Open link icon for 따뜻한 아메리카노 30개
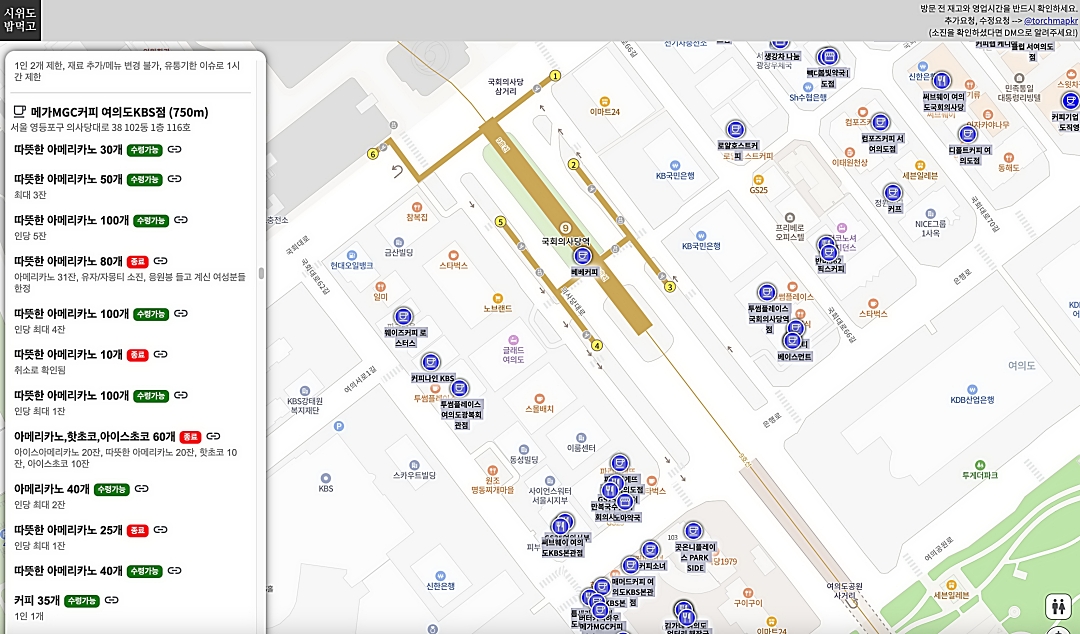This screenshot has width=1080, height=634. (175, 150)
